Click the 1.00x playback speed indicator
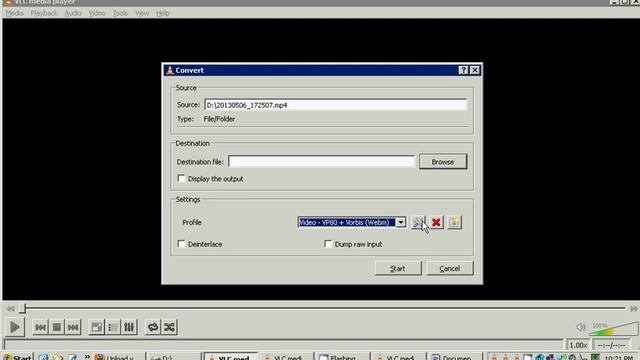The height and width of the screenshot is (360, 640). tap(578, 345)
